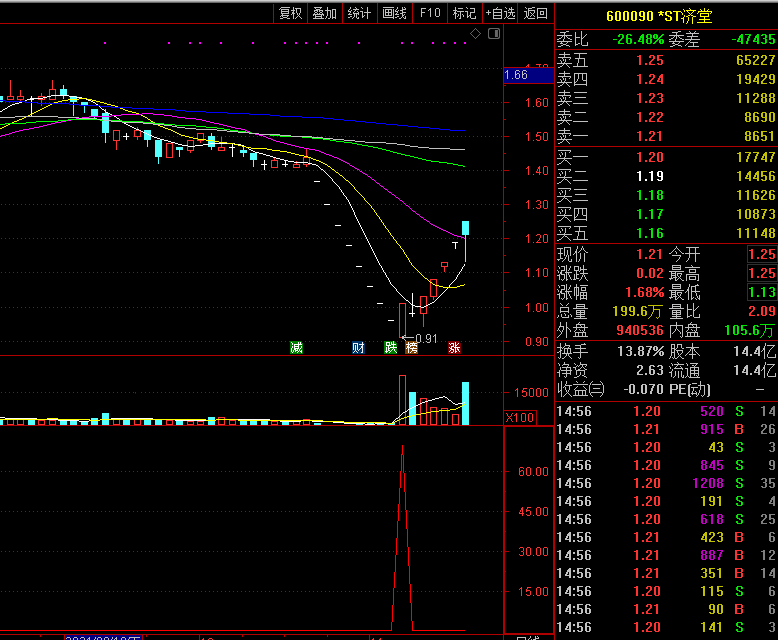Click 外盘 value 940536
Viewport: 778px width, 640px height.
point(640,330)
